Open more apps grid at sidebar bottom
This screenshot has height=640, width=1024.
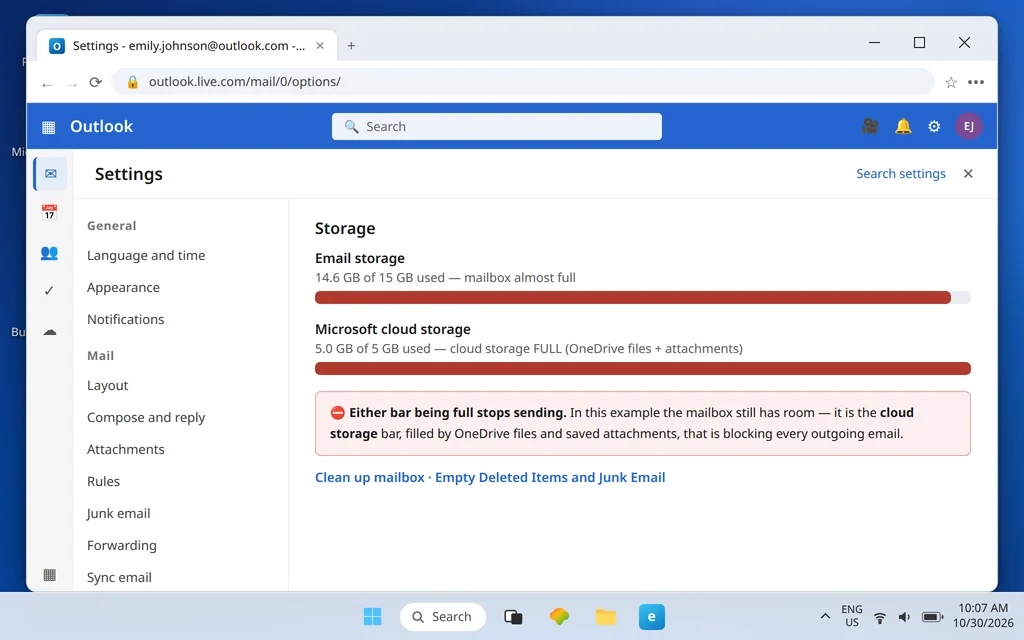[50, 575]
